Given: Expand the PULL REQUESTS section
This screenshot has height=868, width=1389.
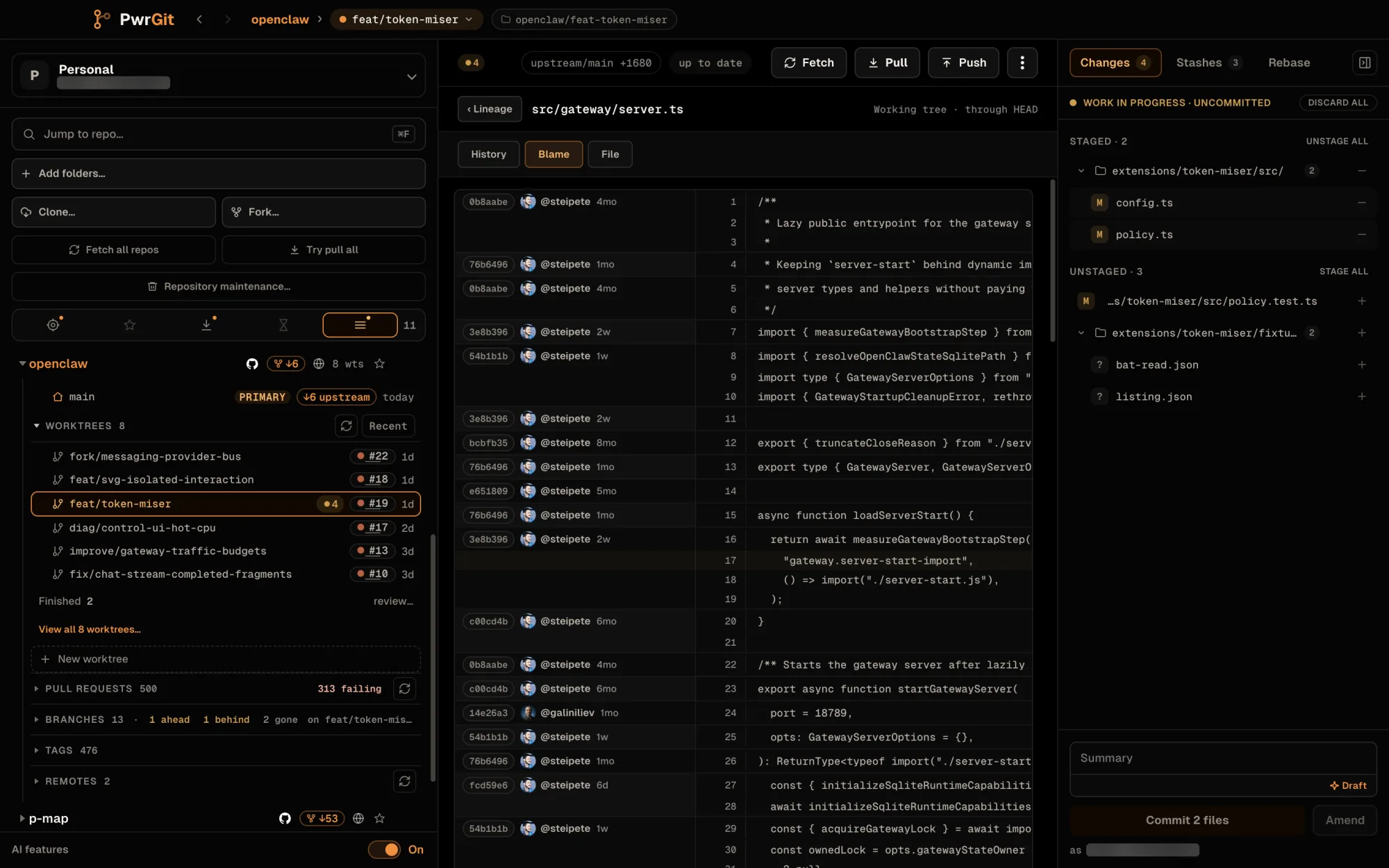Looking at the screenshot, I should (36, 689).
